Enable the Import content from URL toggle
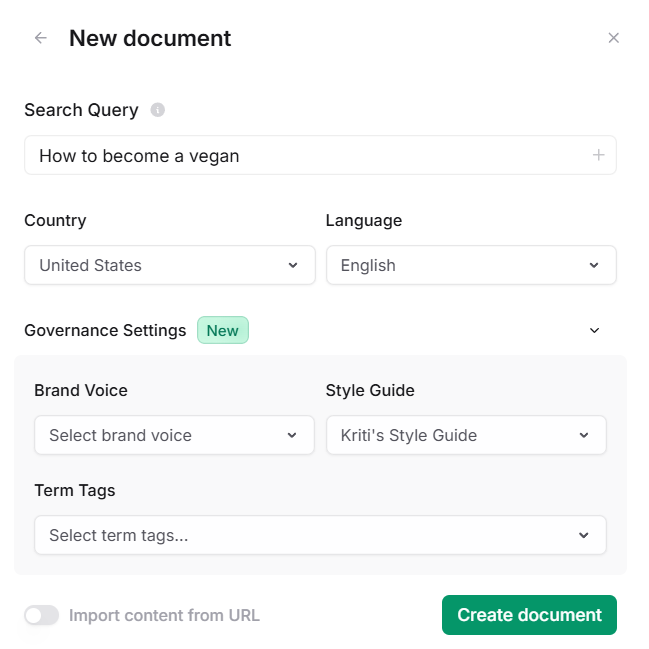 point(42,615)
